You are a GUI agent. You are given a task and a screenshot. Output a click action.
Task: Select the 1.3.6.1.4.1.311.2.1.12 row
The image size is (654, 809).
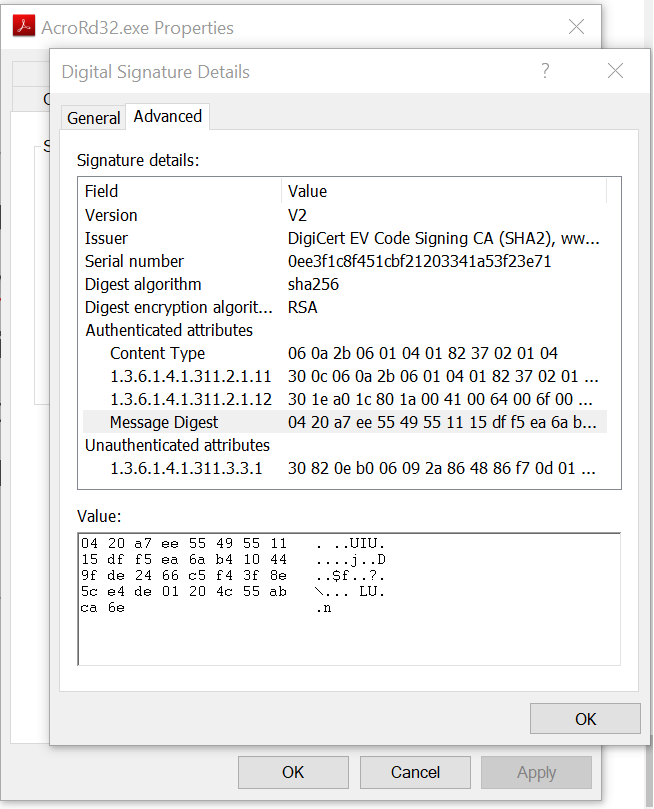(x=345, y=399)
